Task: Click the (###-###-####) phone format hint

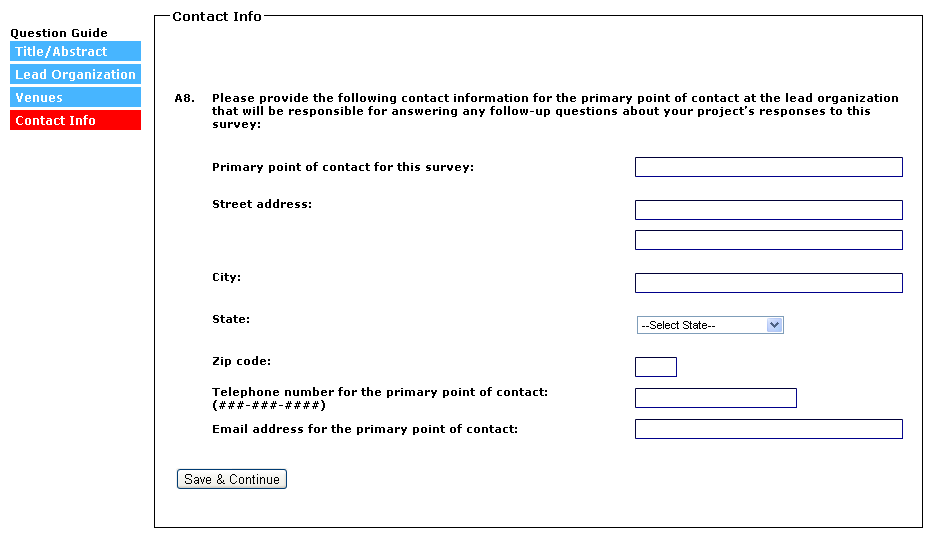Action: point(269,405)
